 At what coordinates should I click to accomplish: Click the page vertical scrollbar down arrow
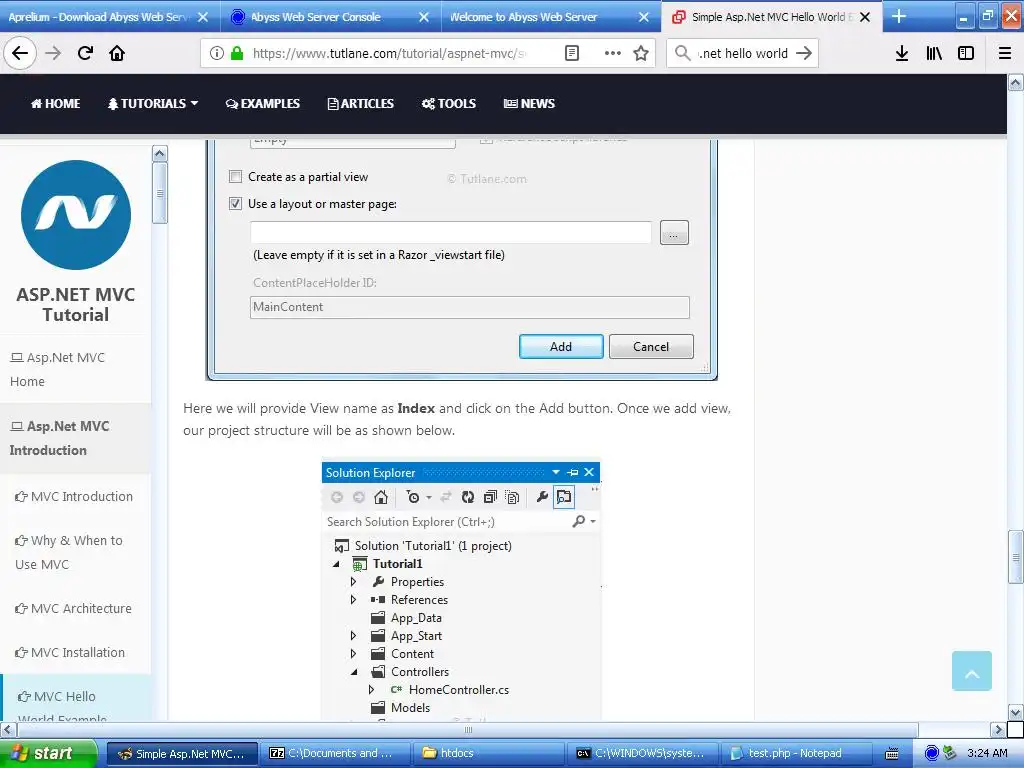tap(1016, 712)
